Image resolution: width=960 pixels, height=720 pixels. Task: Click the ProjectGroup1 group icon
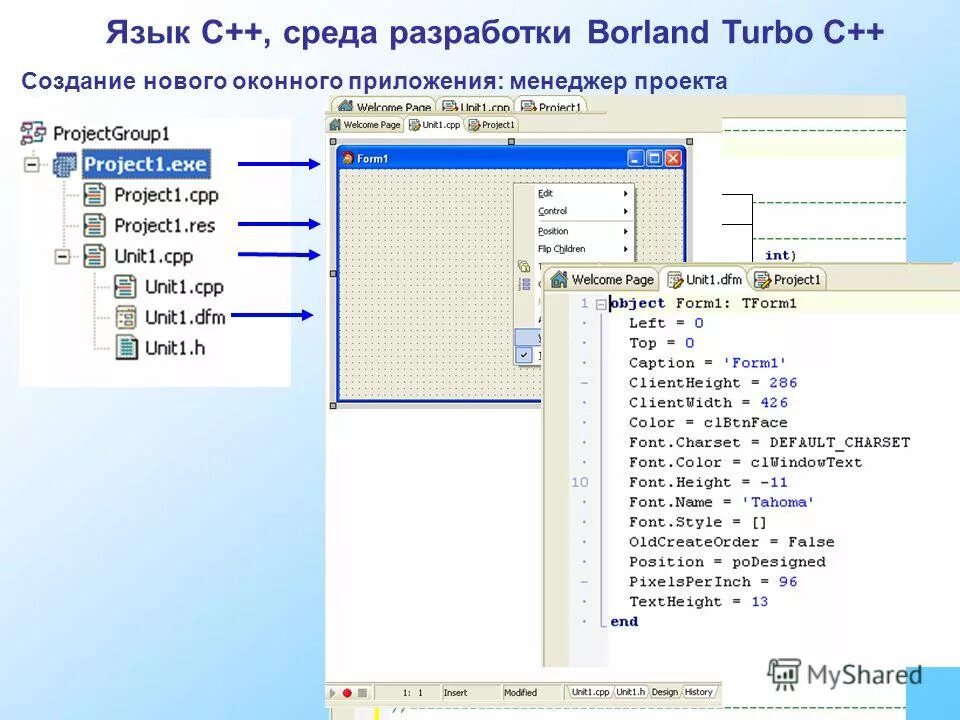[x=33, y=129]
